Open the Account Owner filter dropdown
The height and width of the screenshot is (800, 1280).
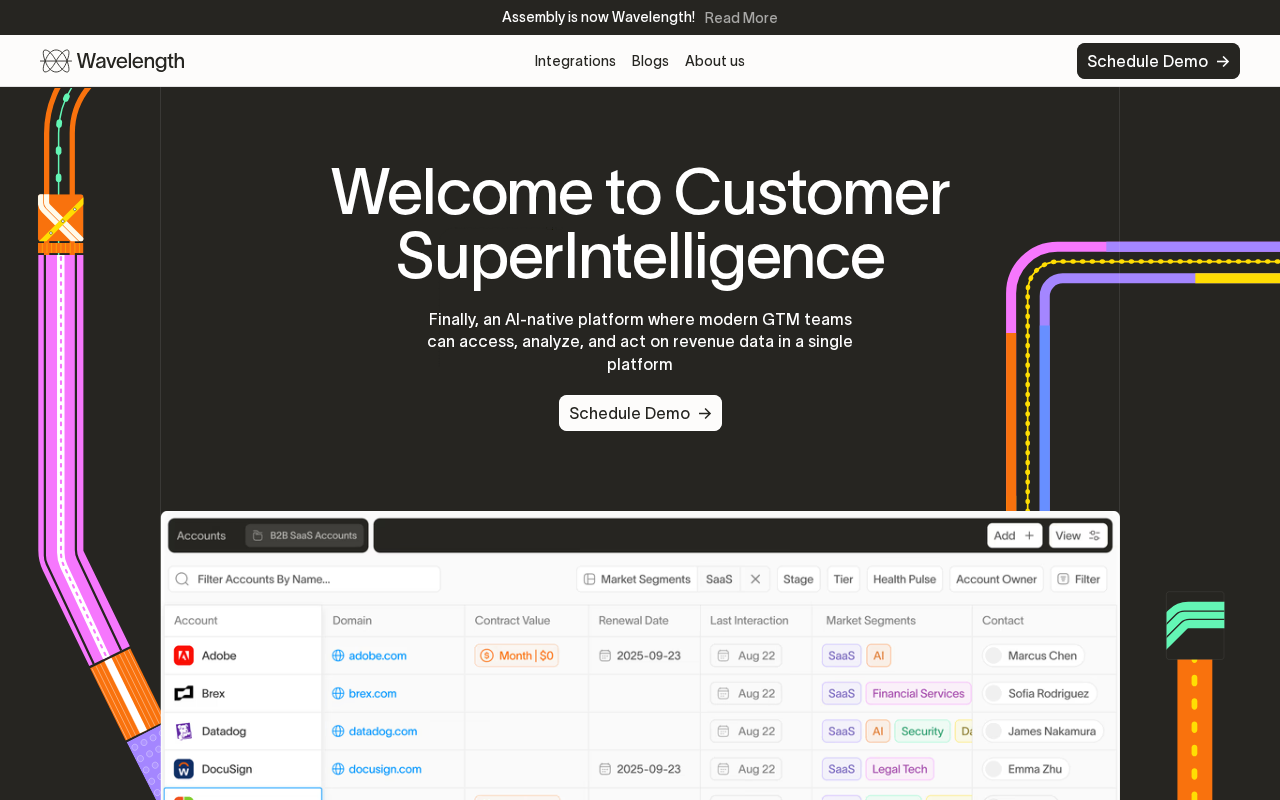point(996,579)
